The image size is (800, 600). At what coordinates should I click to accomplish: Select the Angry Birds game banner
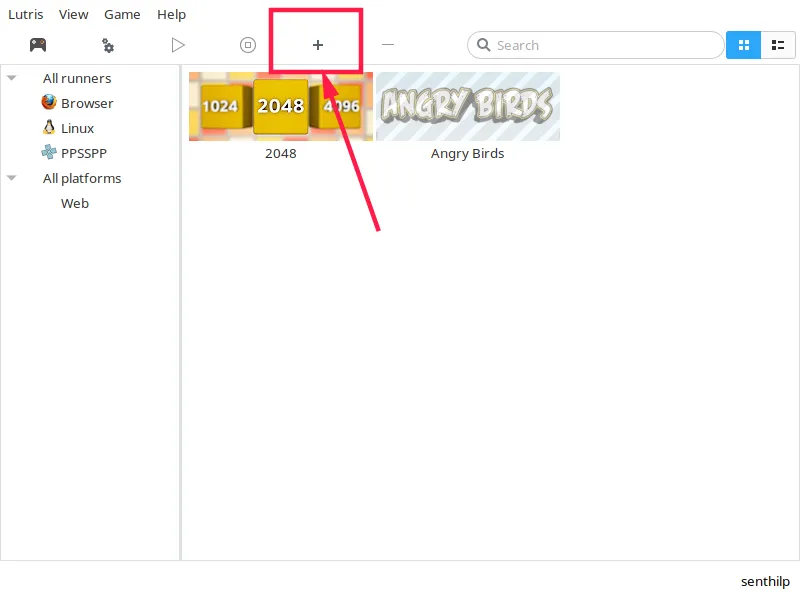pyautogui.click(x=468, y=106)
